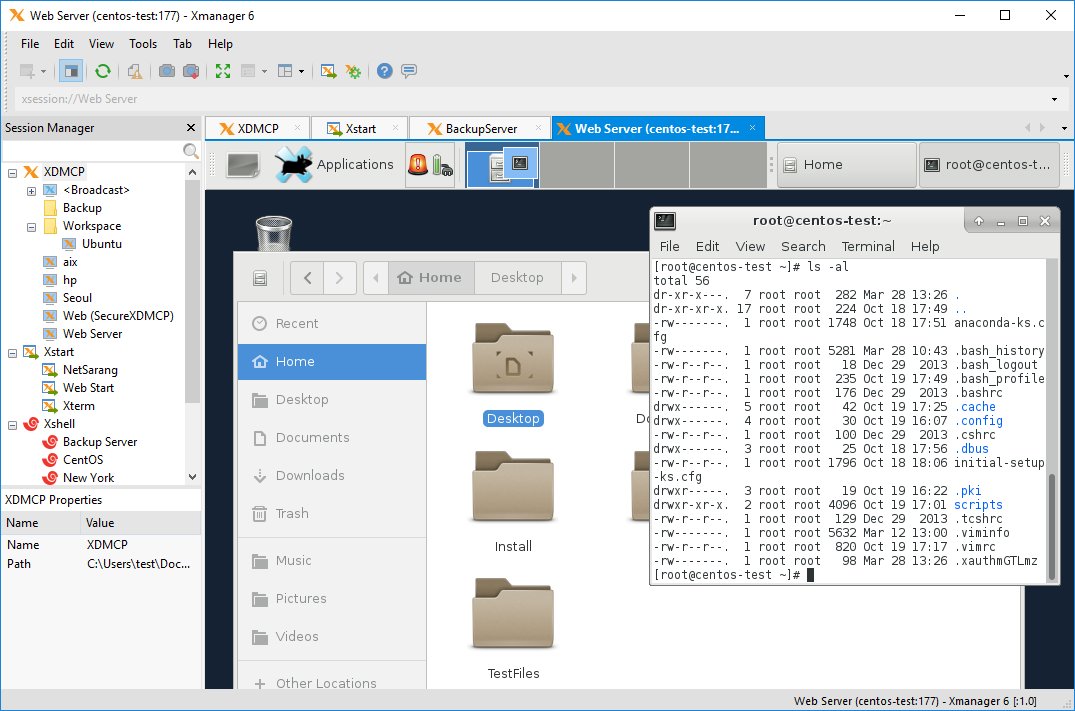Click the root@centos-t taskbar entry
The image size is (1075, 711).
click(988, 164)
